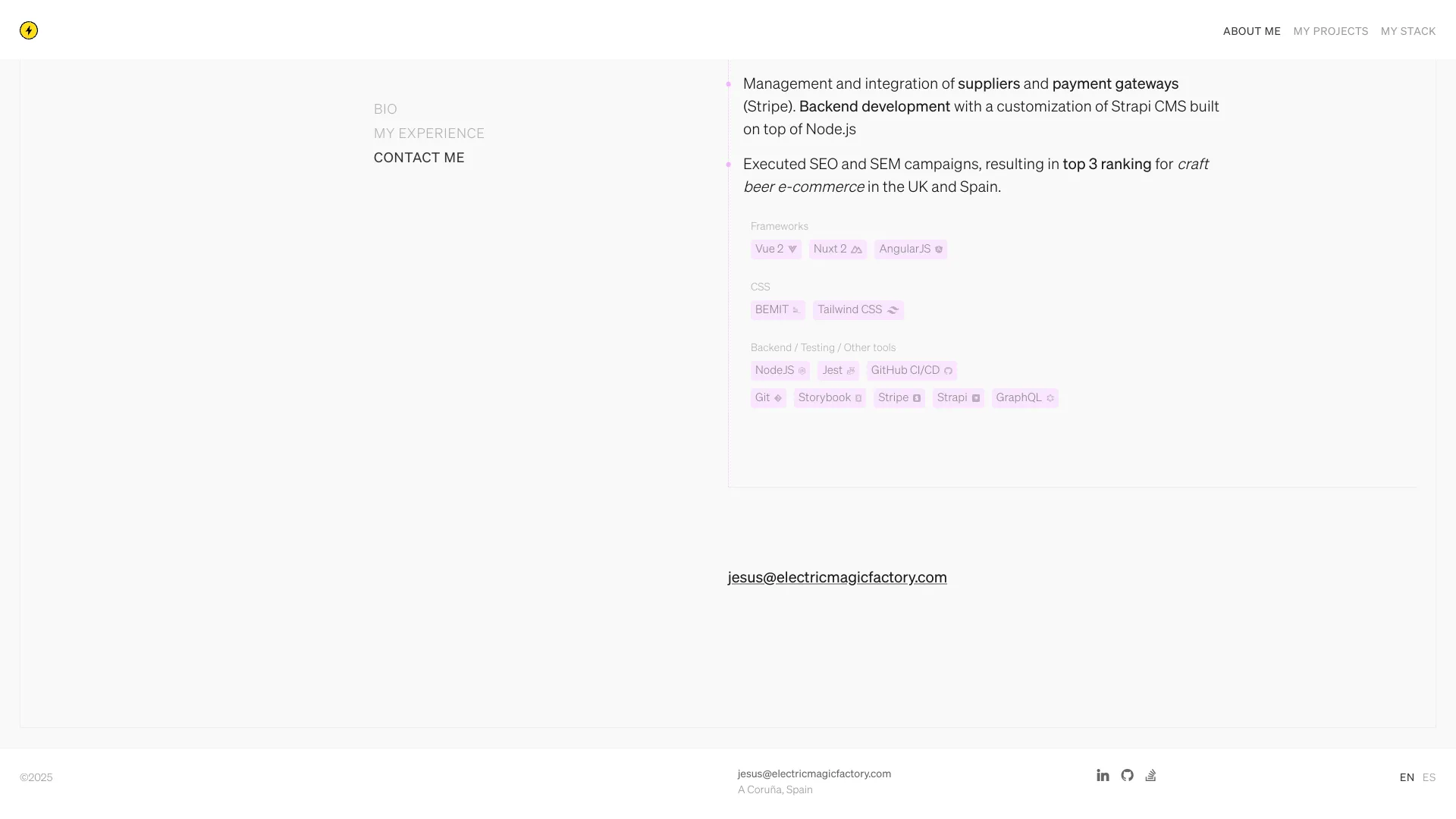Open GitHub profile icon
This screenshot has width=1456, height=819.
tap(1128, 775)
